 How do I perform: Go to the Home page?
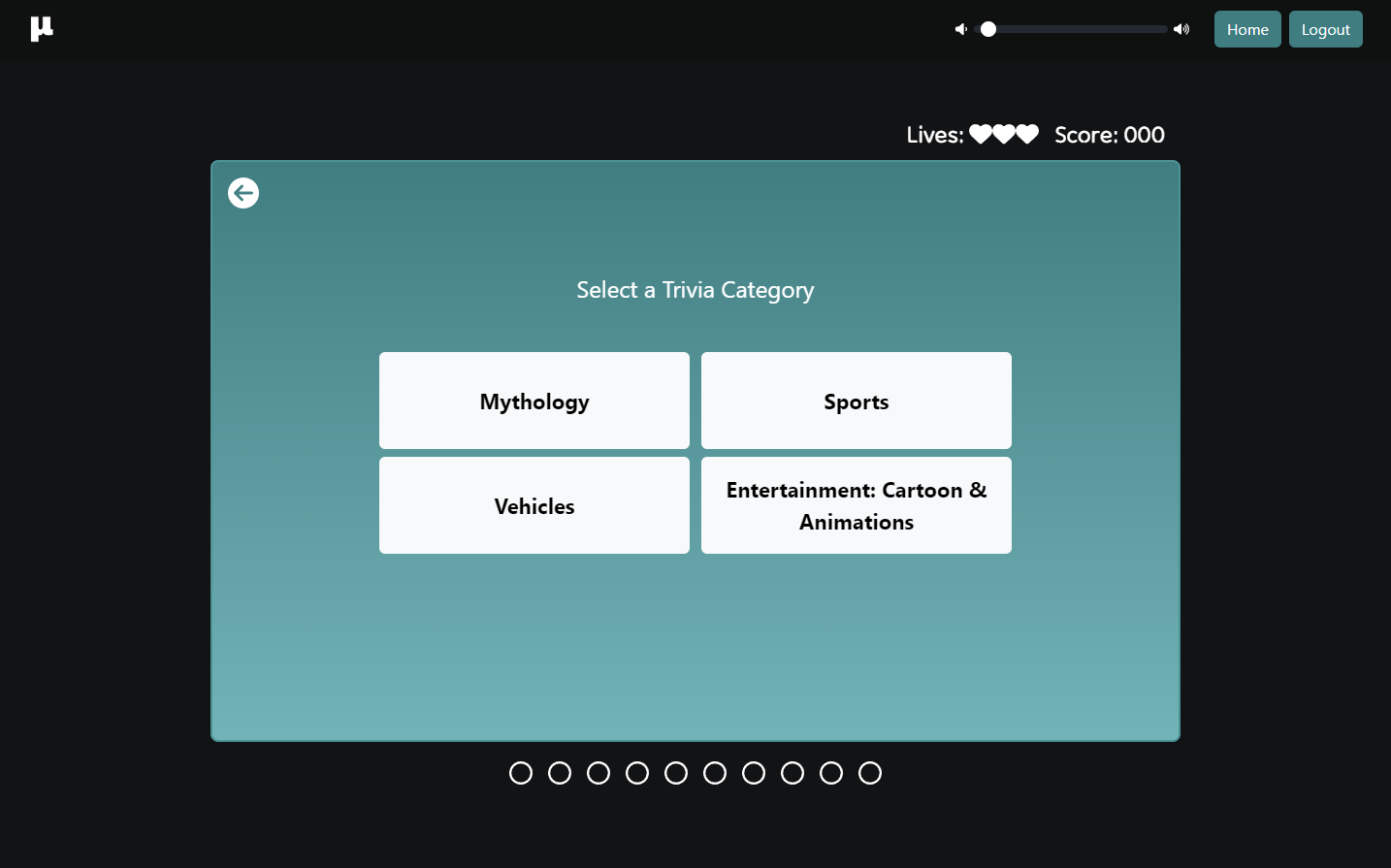tap(1247, 29)
